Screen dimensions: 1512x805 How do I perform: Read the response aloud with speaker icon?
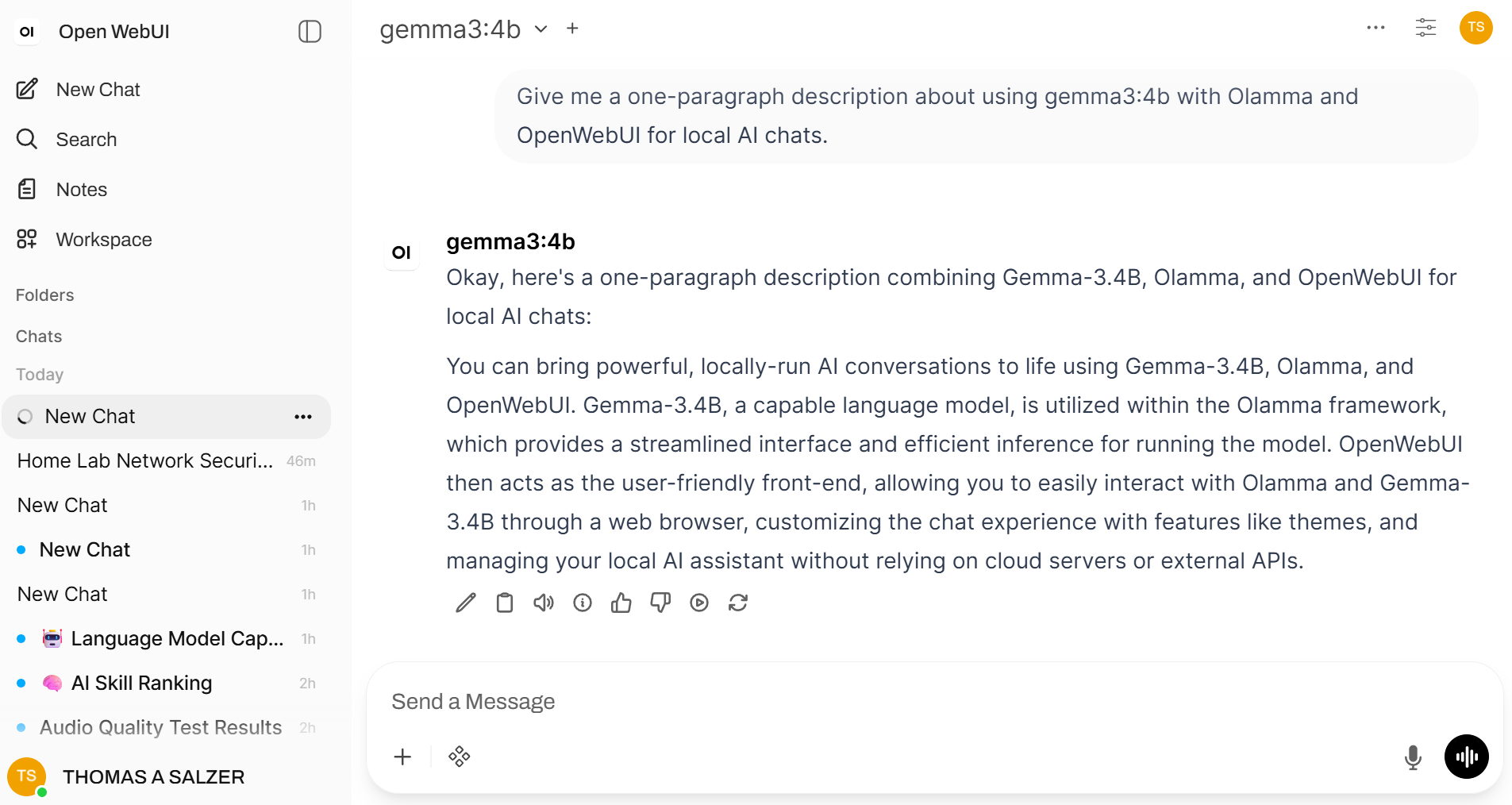(x=544, y=603)
